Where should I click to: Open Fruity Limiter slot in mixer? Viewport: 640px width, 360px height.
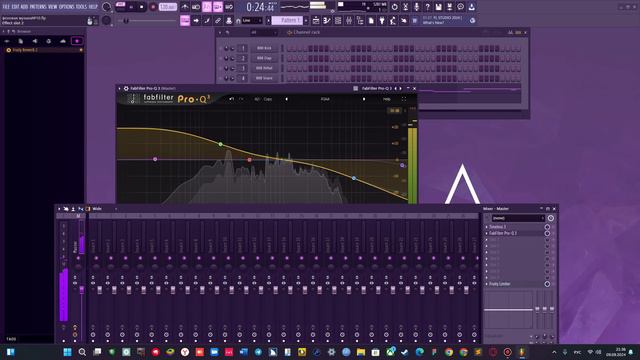[516, 284]
